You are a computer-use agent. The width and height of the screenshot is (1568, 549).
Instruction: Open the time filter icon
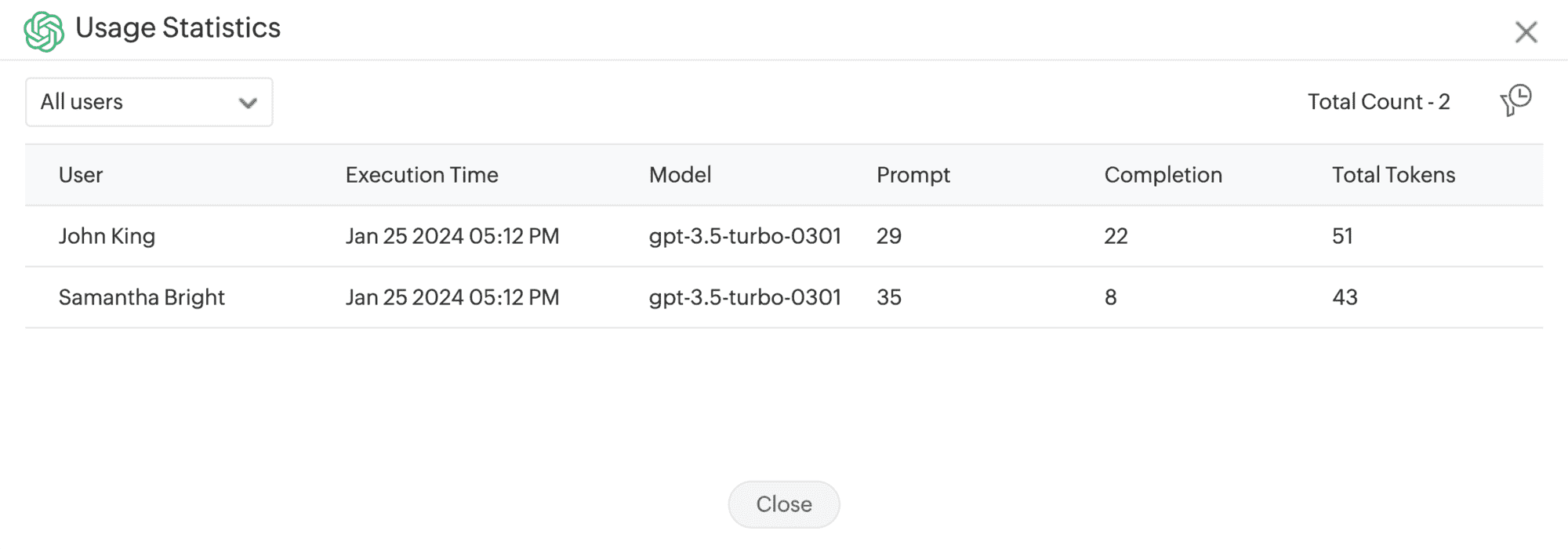tap(1516, 100)
